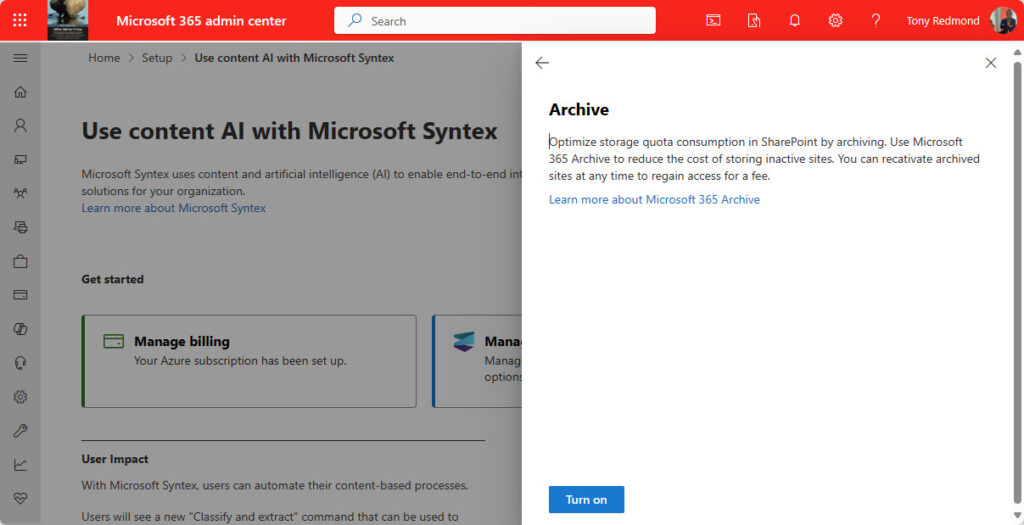The width and height of the screenshot is (1024, 525).
Task: Go to Home in left sidebar
Action: tap(20, 92)
